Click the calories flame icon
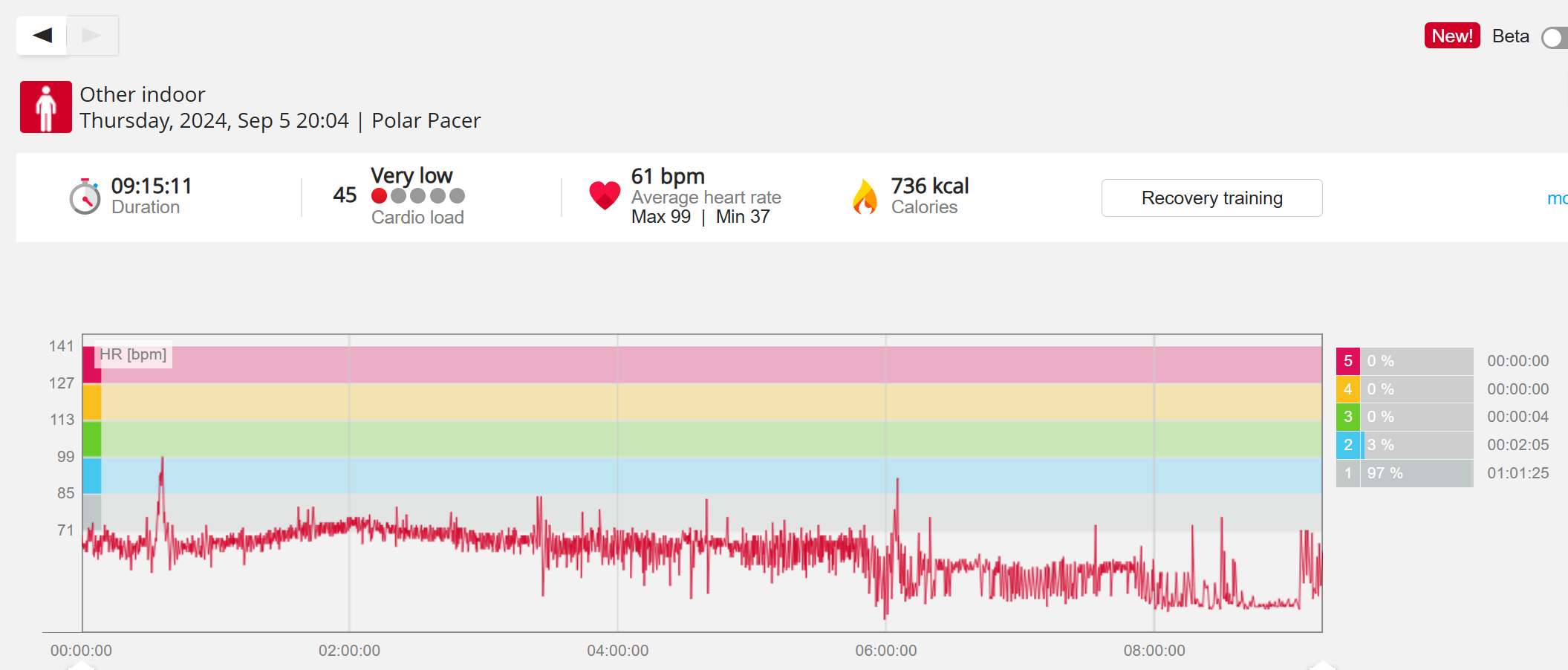The height and width of the screenshot is (670, 1568). 865,197
